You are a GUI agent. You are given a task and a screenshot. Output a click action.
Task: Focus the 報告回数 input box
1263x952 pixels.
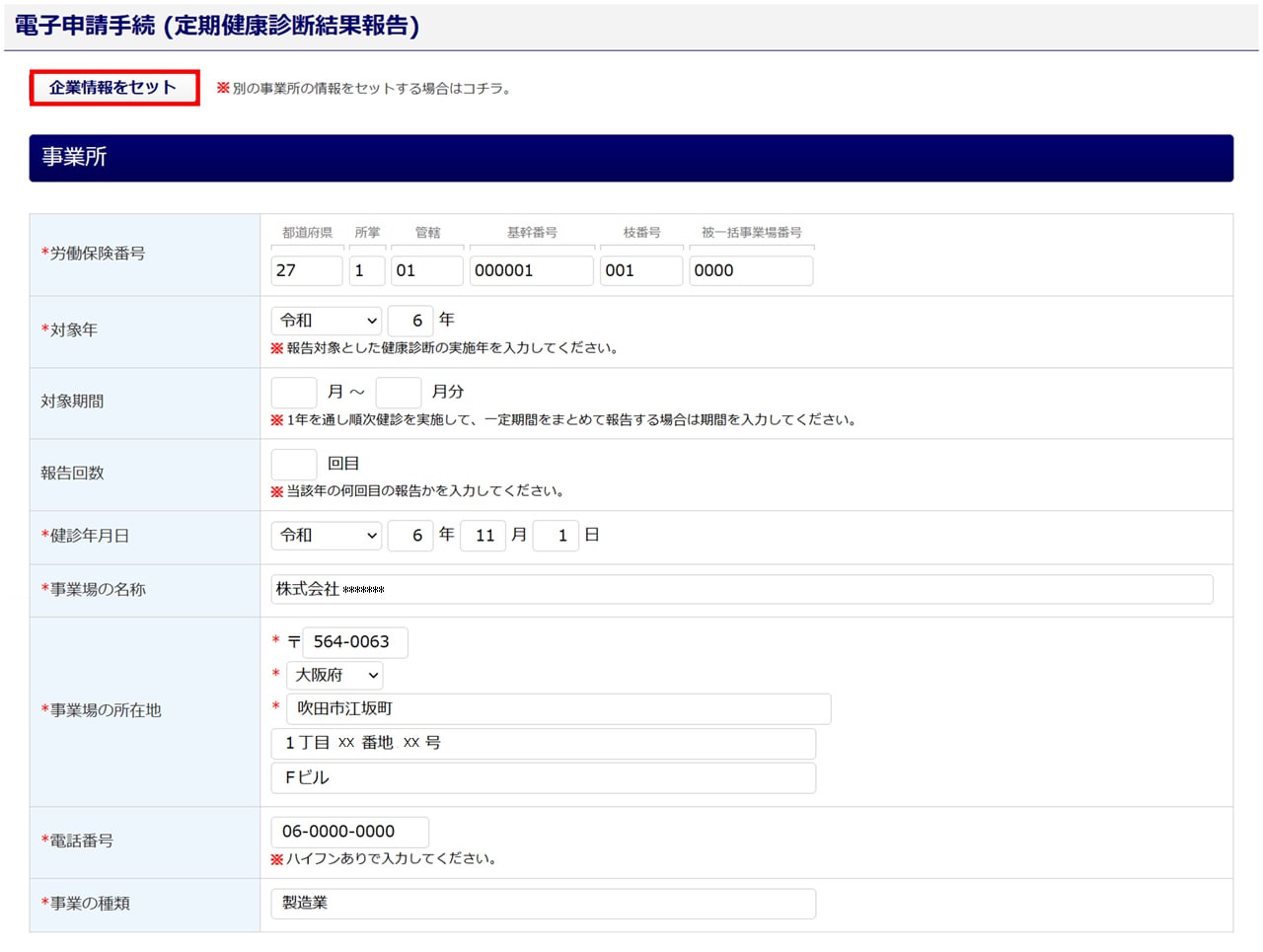(x=293, y=464)
